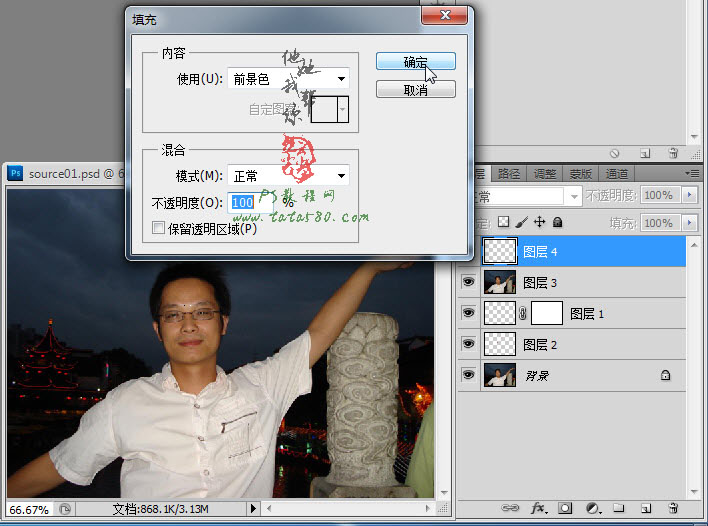Screen dimensions: 708x526
Task: Click the canvas horizontal scroll left arrow
Action: coord(269,509)
